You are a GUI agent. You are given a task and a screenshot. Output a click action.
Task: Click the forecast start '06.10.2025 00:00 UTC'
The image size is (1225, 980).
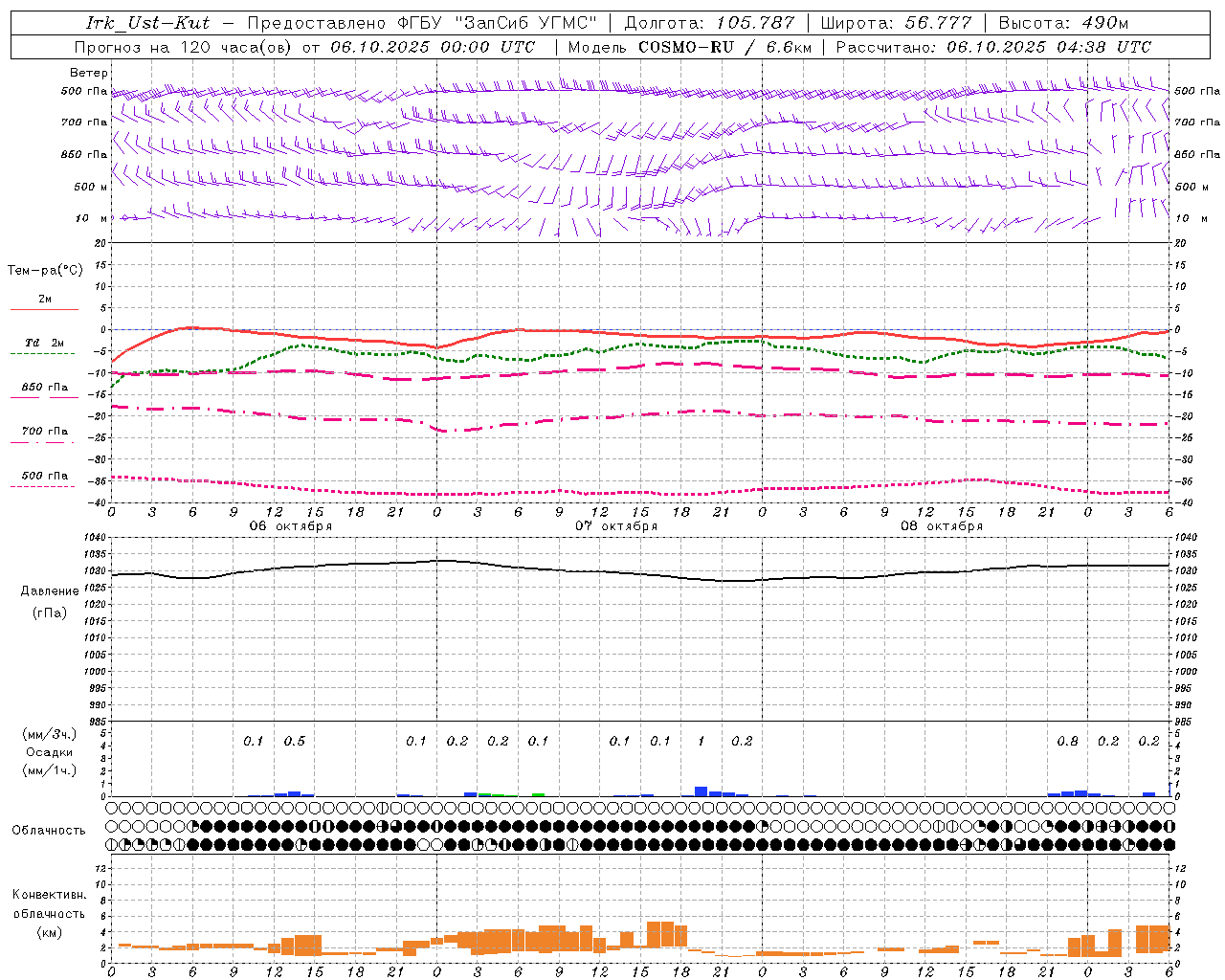(x=433, y=47)
